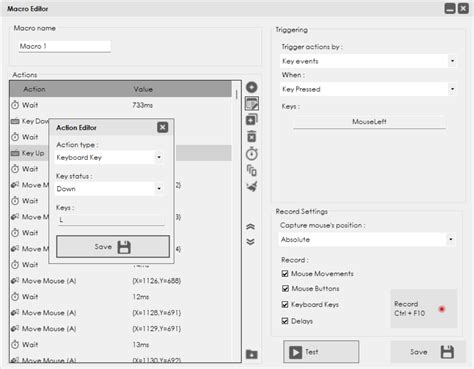This screenshot has width=474, height=369.
Task: Expand the Trigger actions by Key events dropdown
Action: coord(368,61)
